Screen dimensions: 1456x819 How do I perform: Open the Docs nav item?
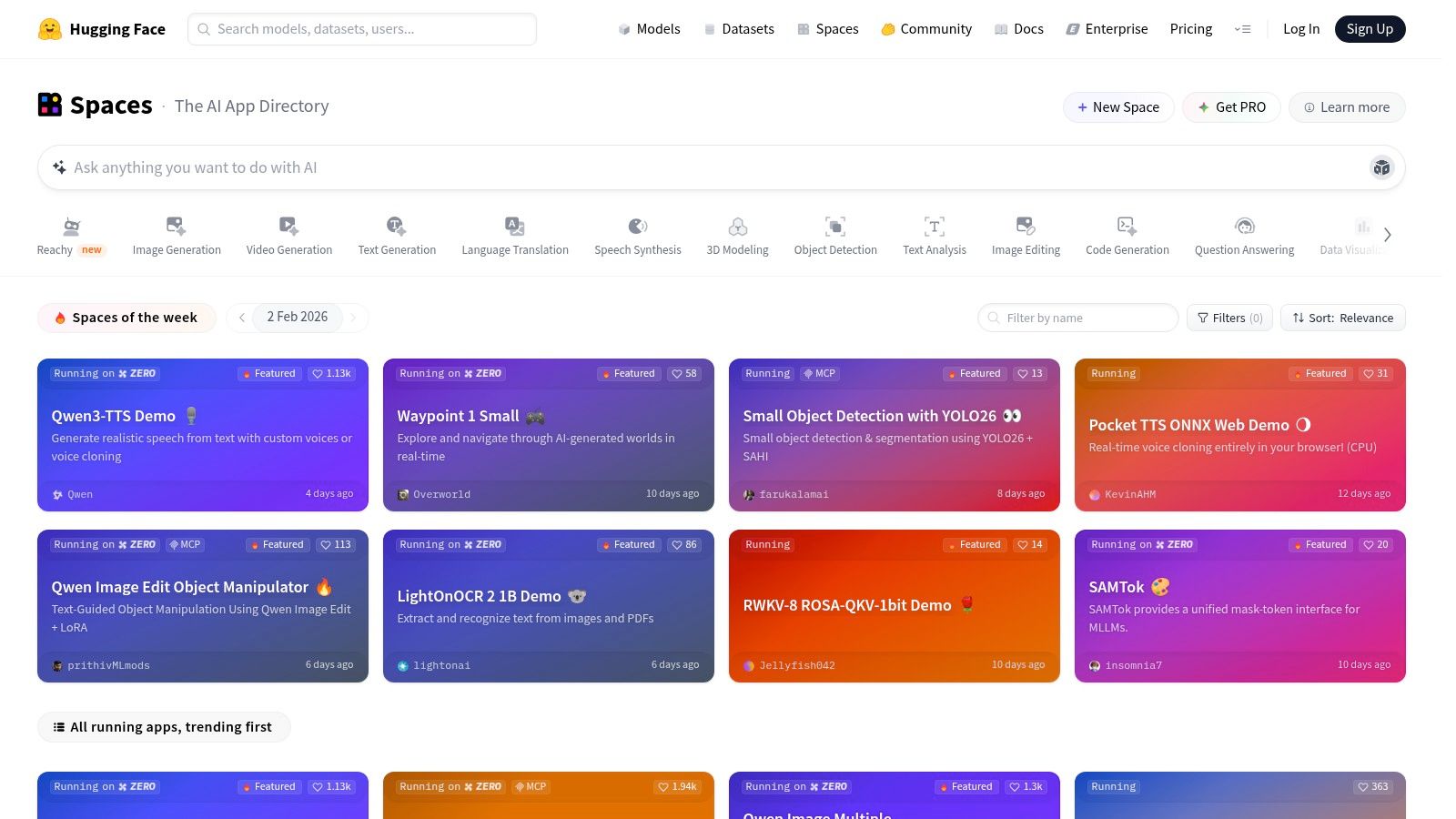point(1018,29)
